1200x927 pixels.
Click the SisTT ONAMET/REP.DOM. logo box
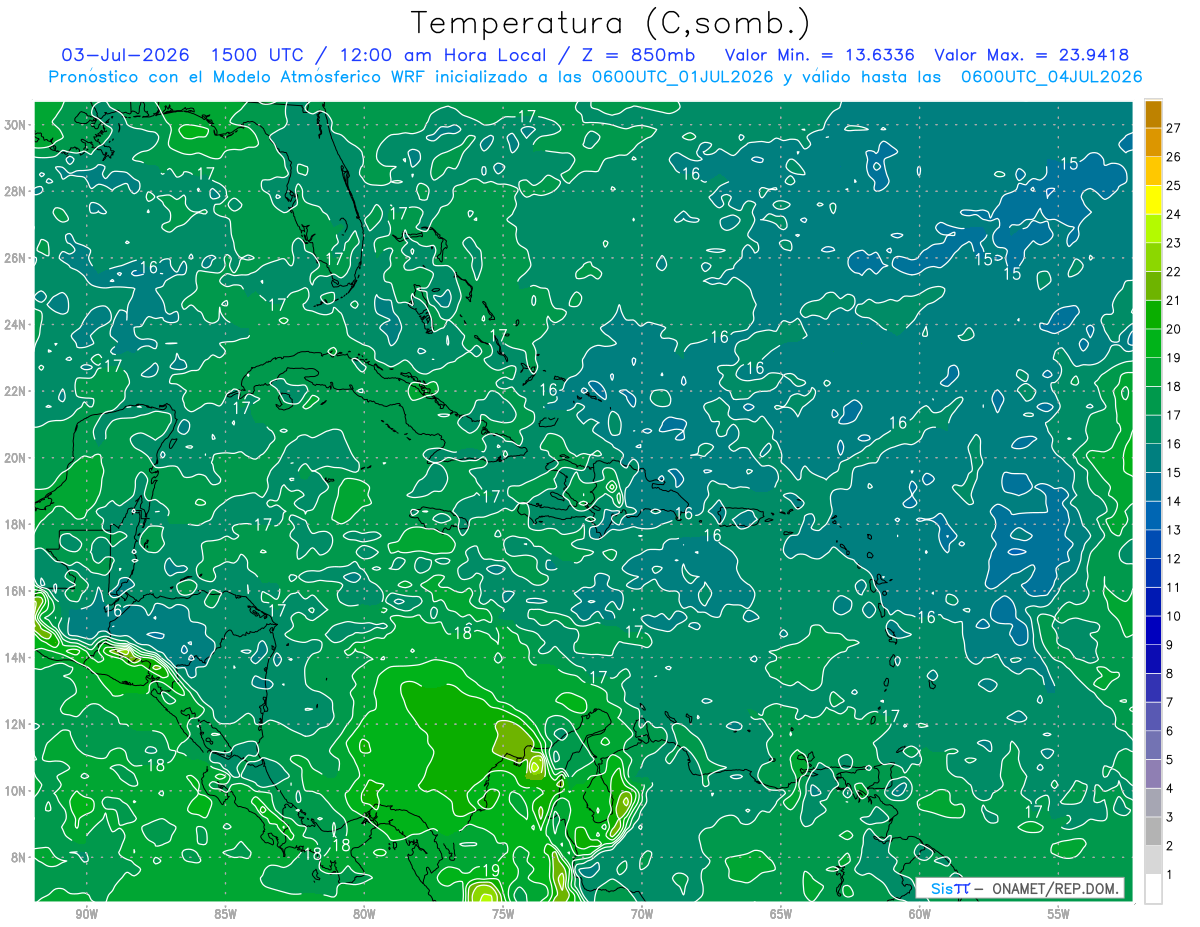point(1021,888)
